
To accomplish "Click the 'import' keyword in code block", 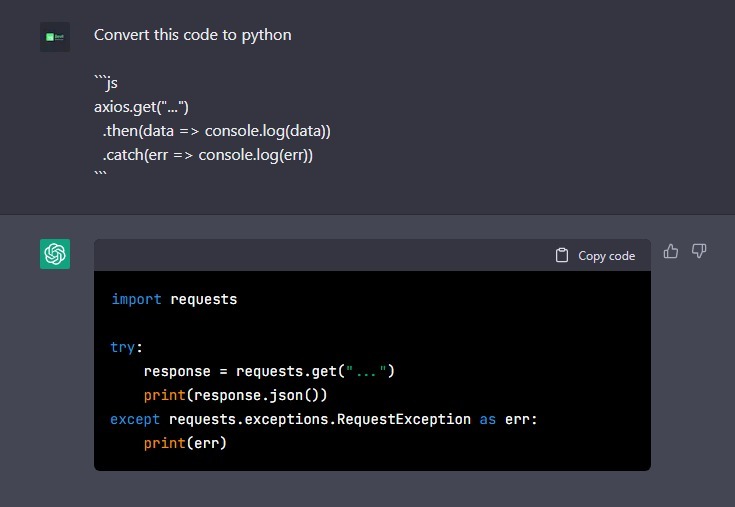I will tap(136, 299).
